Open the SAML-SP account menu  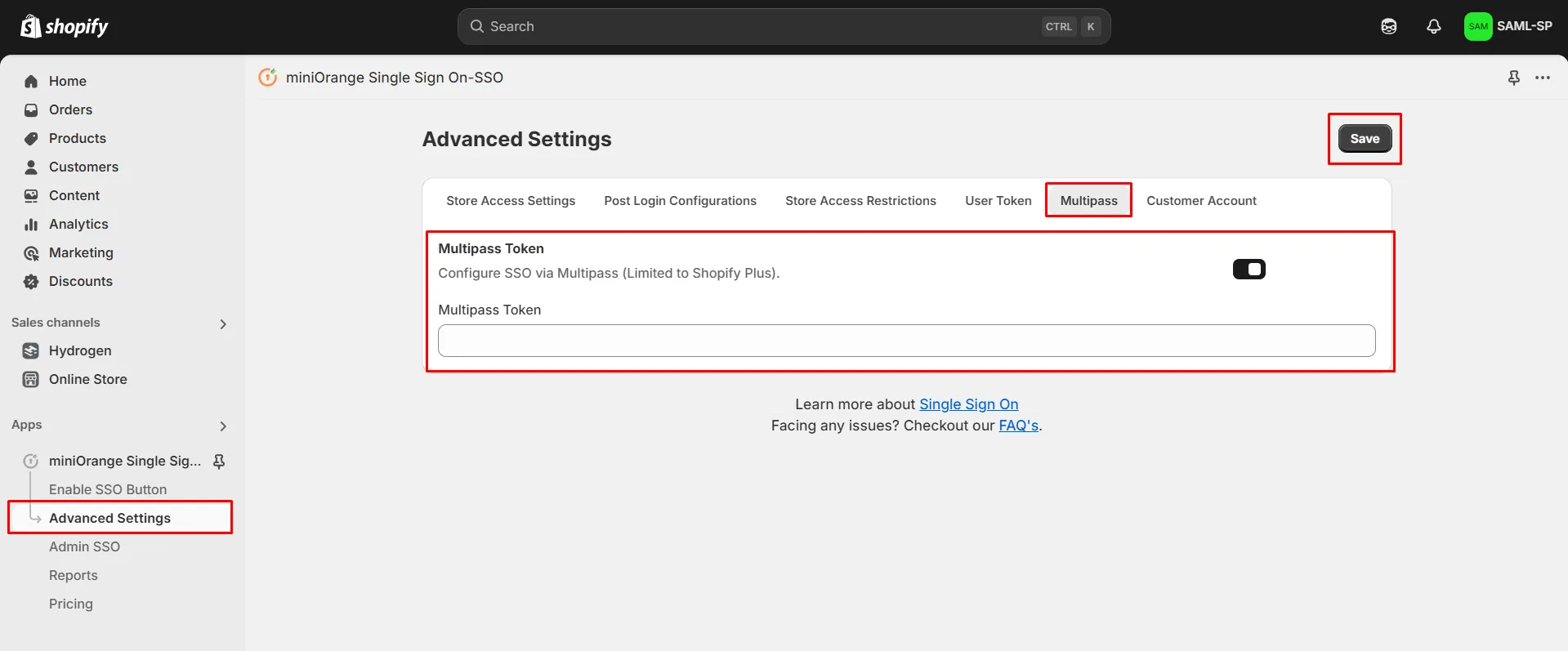1508,26
